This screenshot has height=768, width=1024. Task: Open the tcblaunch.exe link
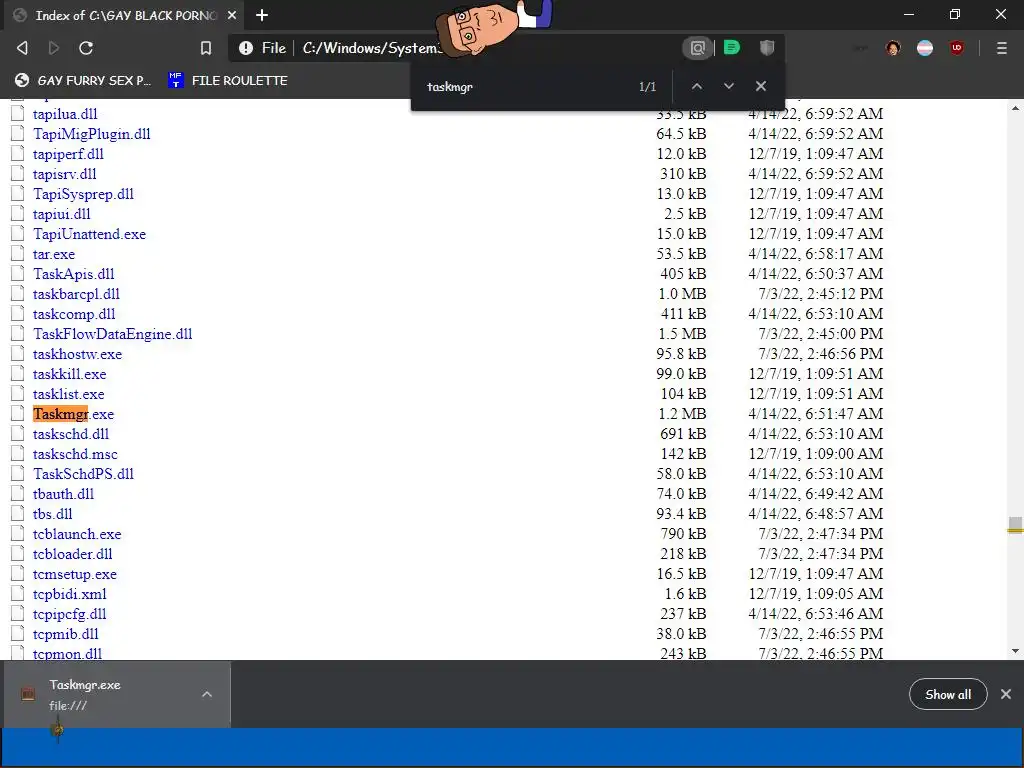77,534
